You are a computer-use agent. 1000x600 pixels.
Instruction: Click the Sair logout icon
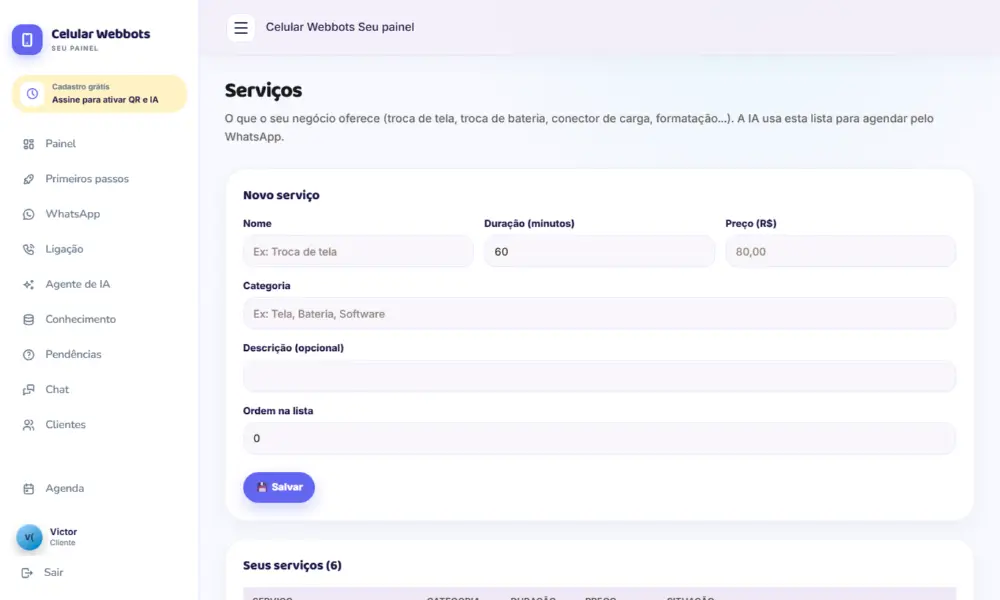[27, 573]
